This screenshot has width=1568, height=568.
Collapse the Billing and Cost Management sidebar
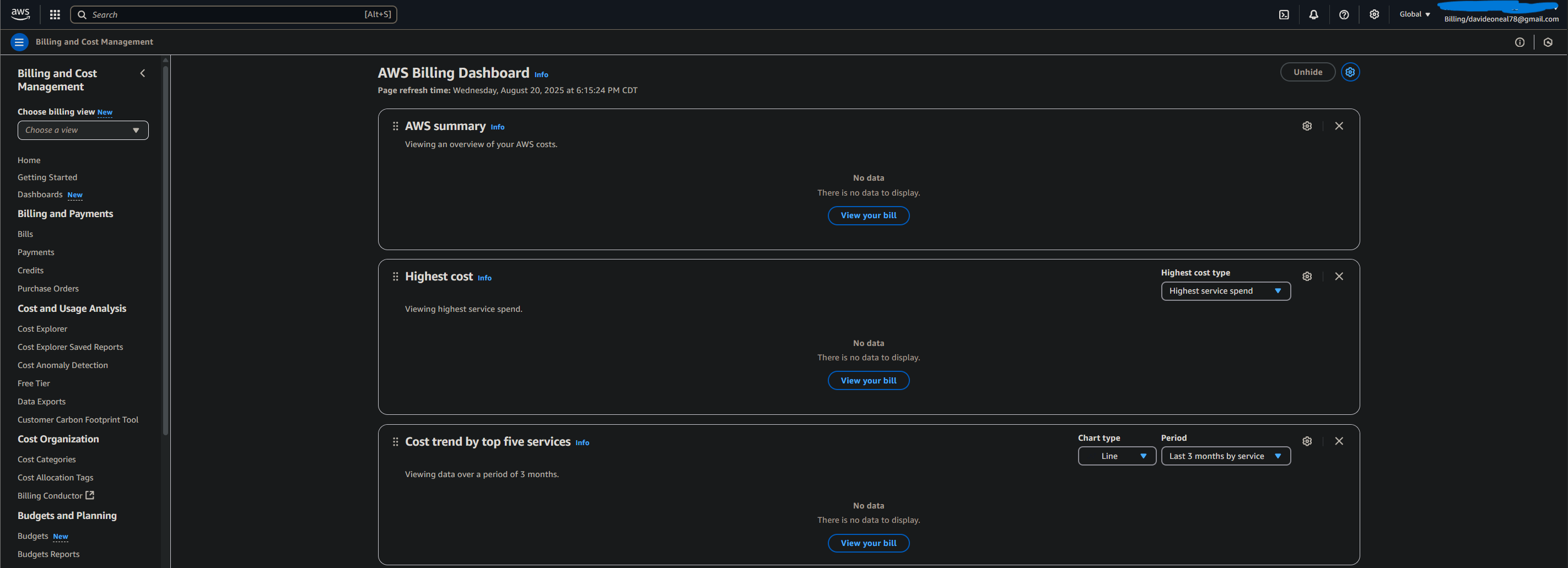click(142, 73)
